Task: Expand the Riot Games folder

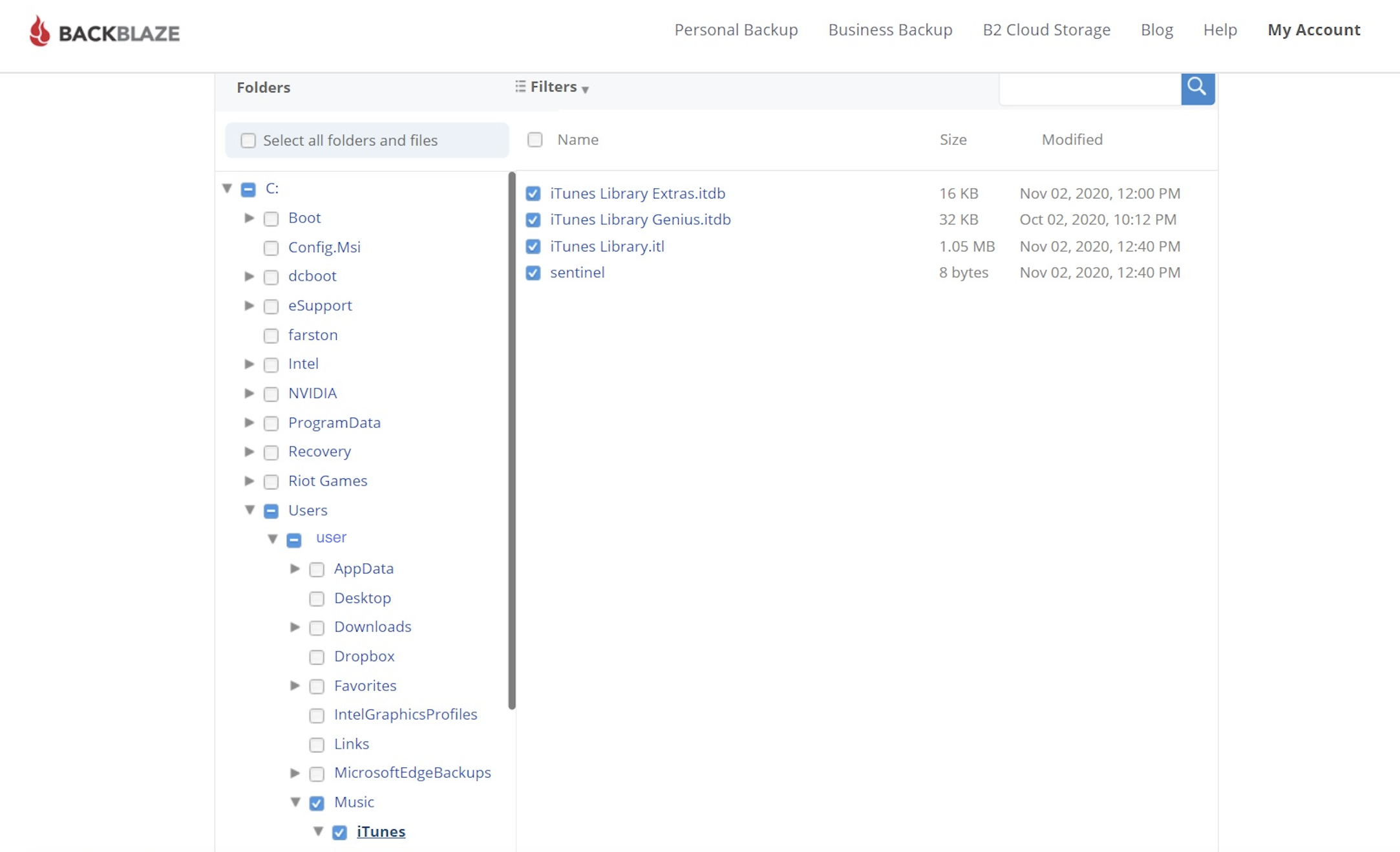Action: (249, 480)
